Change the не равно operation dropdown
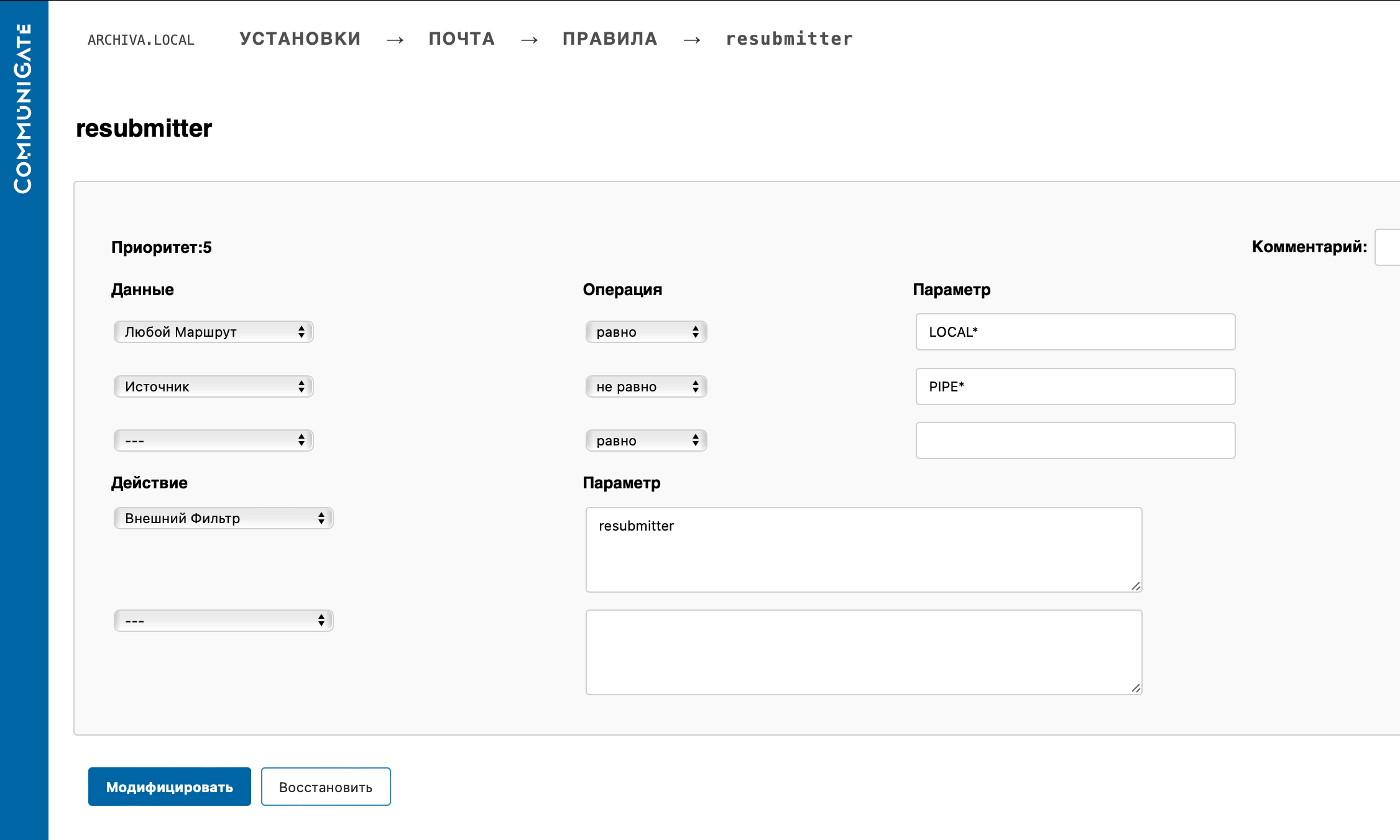 pos(646,386)
